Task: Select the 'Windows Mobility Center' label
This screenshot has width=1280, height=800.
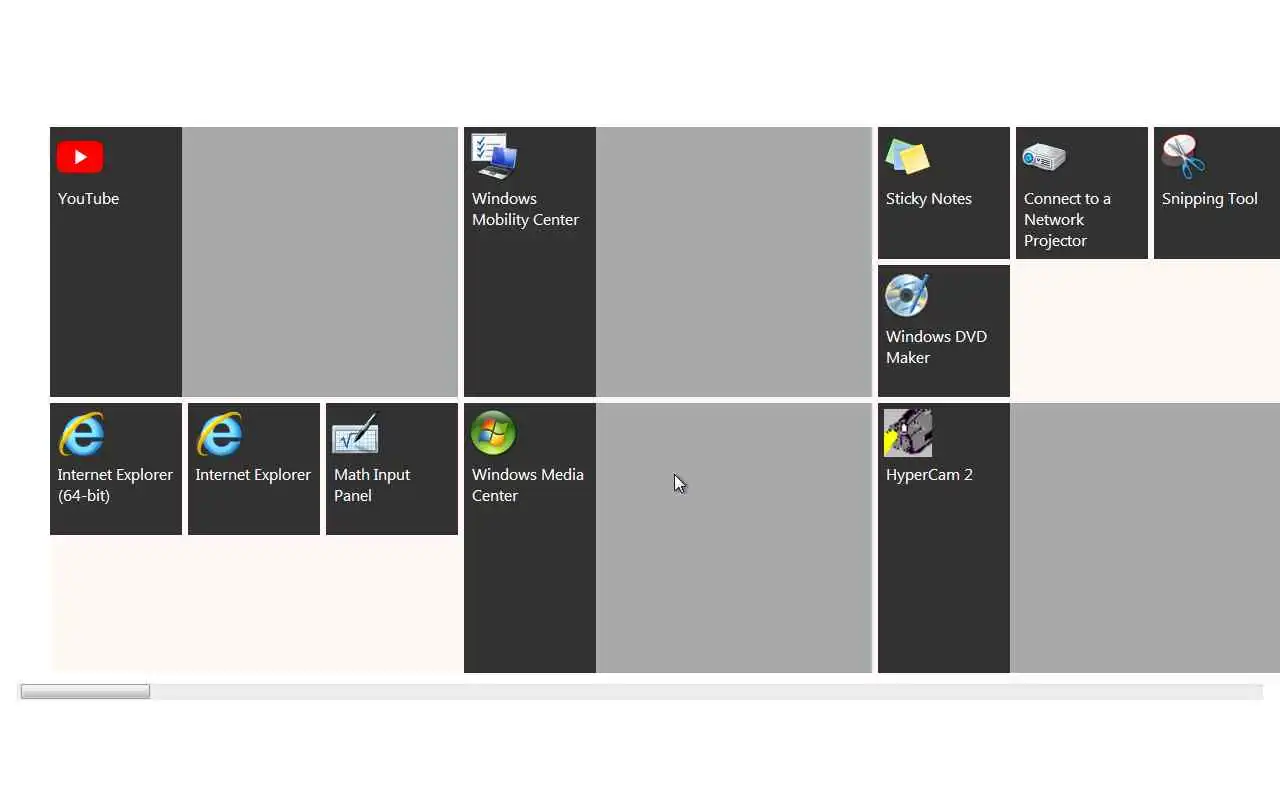Action: click(x=525, y=209)
